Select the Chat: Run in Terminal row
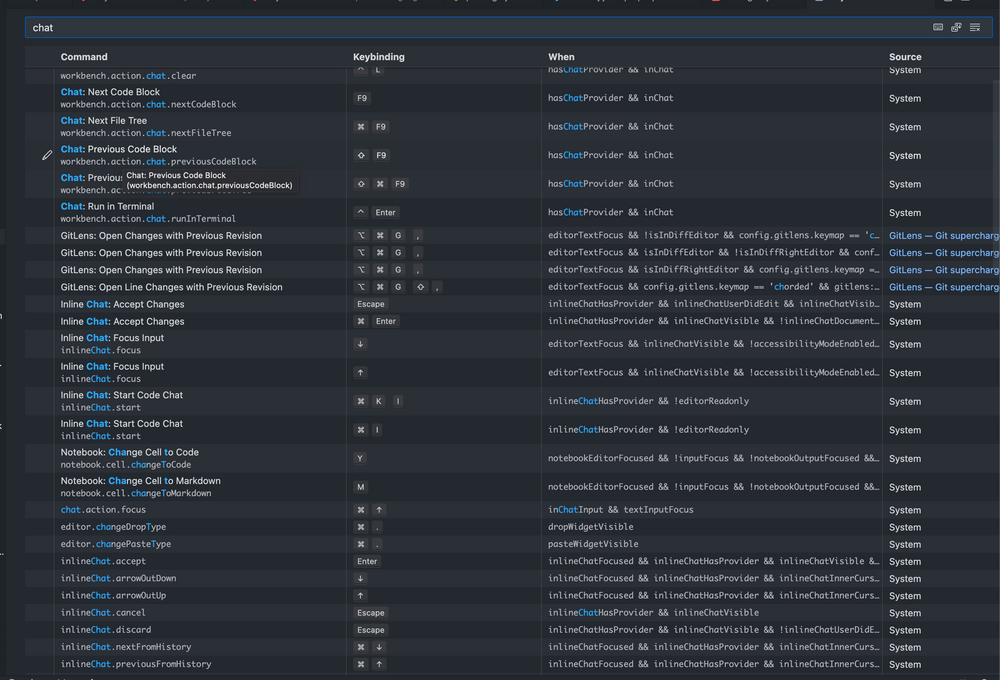 [x=200, y=212]
